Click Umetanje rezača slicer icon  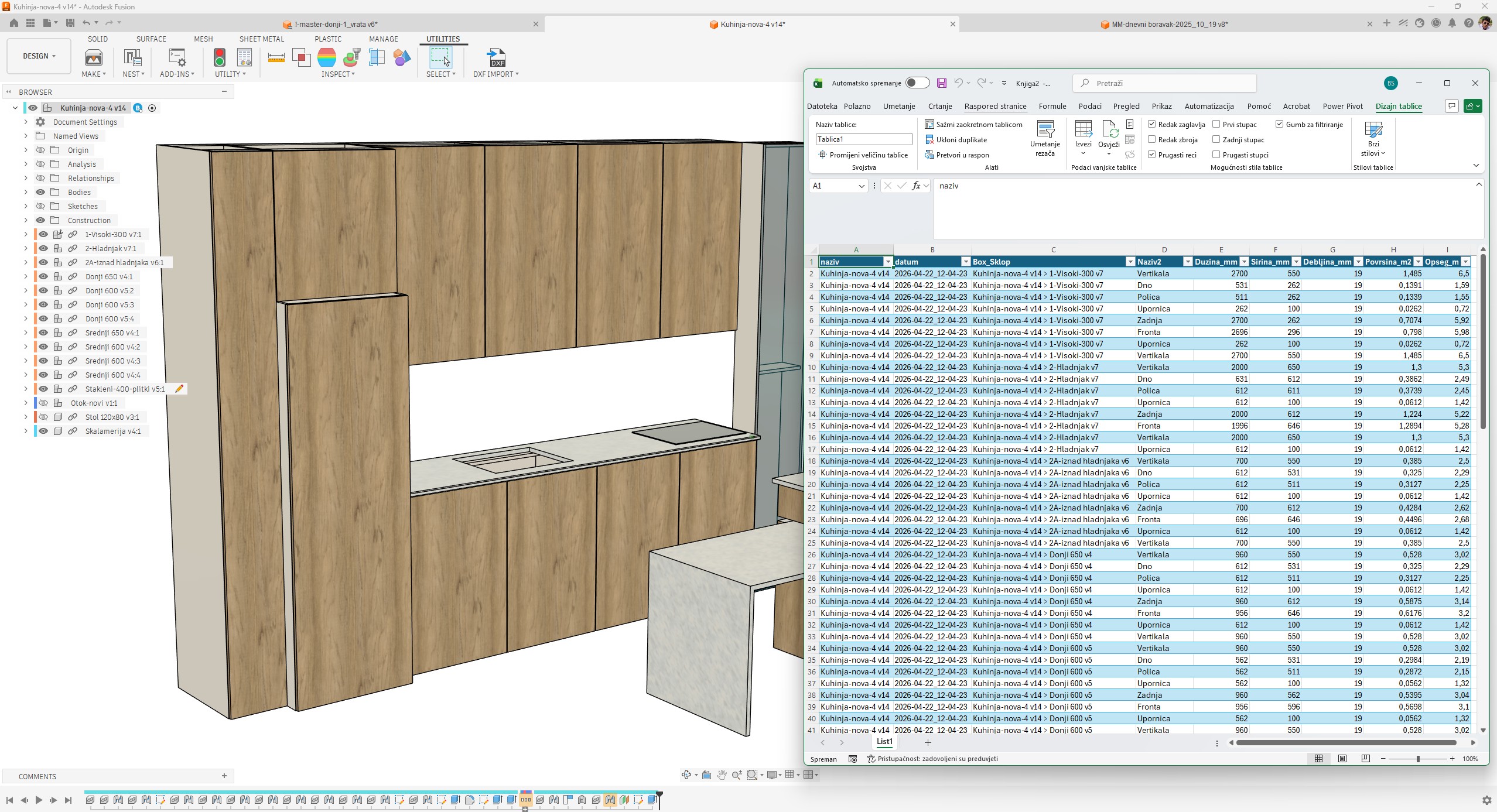click(1045, 138)
